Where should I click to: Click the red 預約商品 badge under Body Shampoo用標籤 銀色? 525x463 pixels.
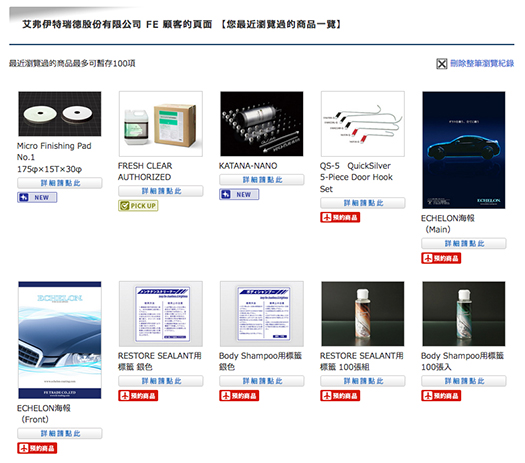tap(239, 396)
